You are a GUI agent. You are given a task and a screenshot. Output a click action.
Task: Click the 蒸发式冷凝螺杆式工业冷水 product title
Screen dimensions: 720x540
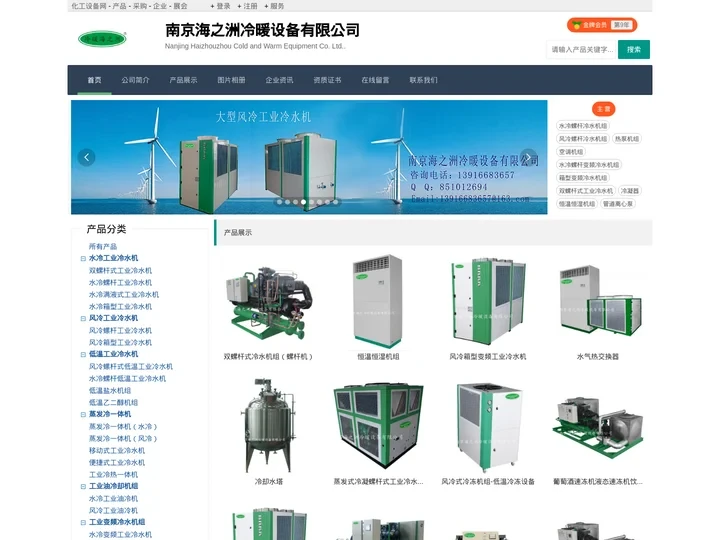(378, 482)
